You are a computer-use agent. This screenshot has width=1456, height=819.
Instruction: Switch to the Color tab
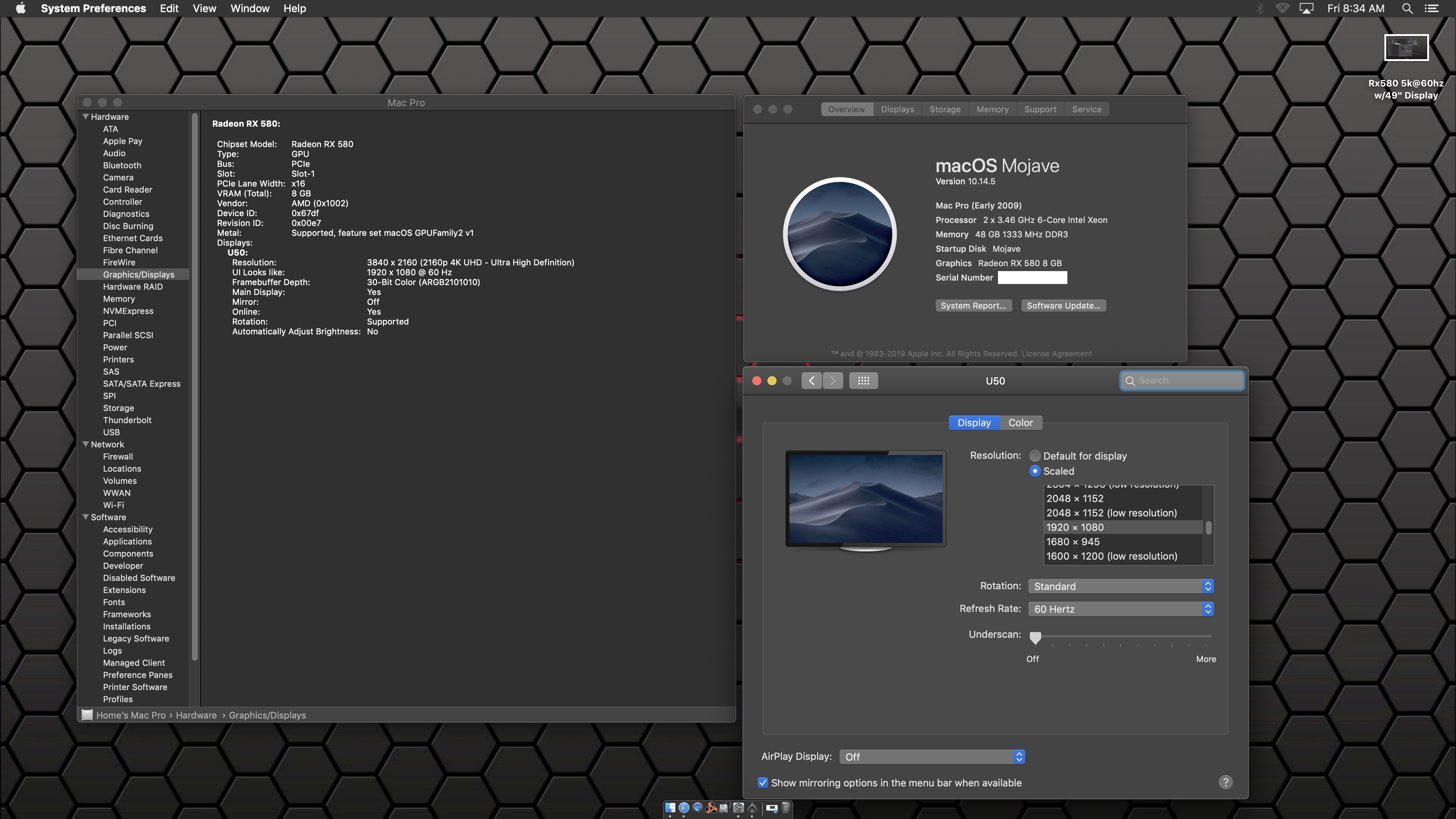[x=1021, y=423]
